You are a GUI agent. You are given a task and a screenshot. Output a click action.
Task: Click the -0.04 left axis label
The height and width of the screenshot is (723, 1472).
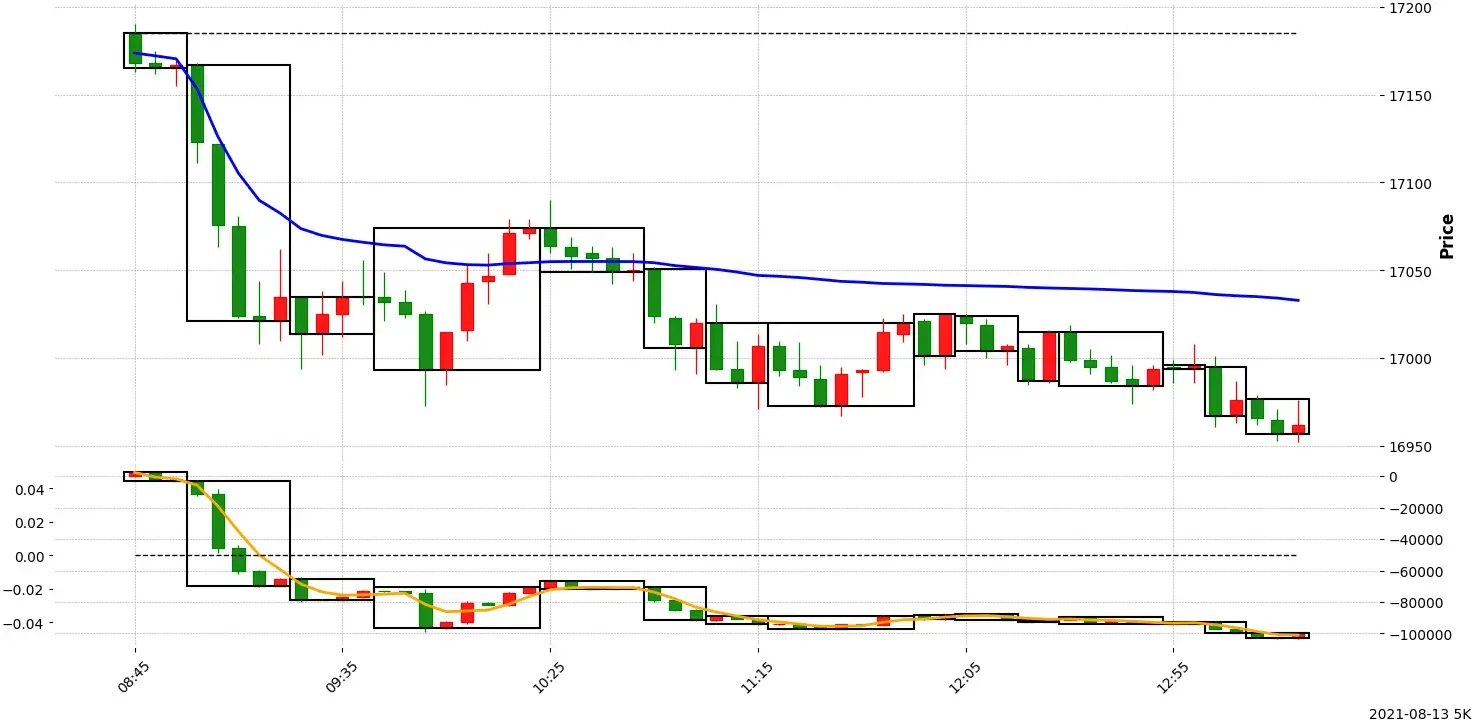26,624
